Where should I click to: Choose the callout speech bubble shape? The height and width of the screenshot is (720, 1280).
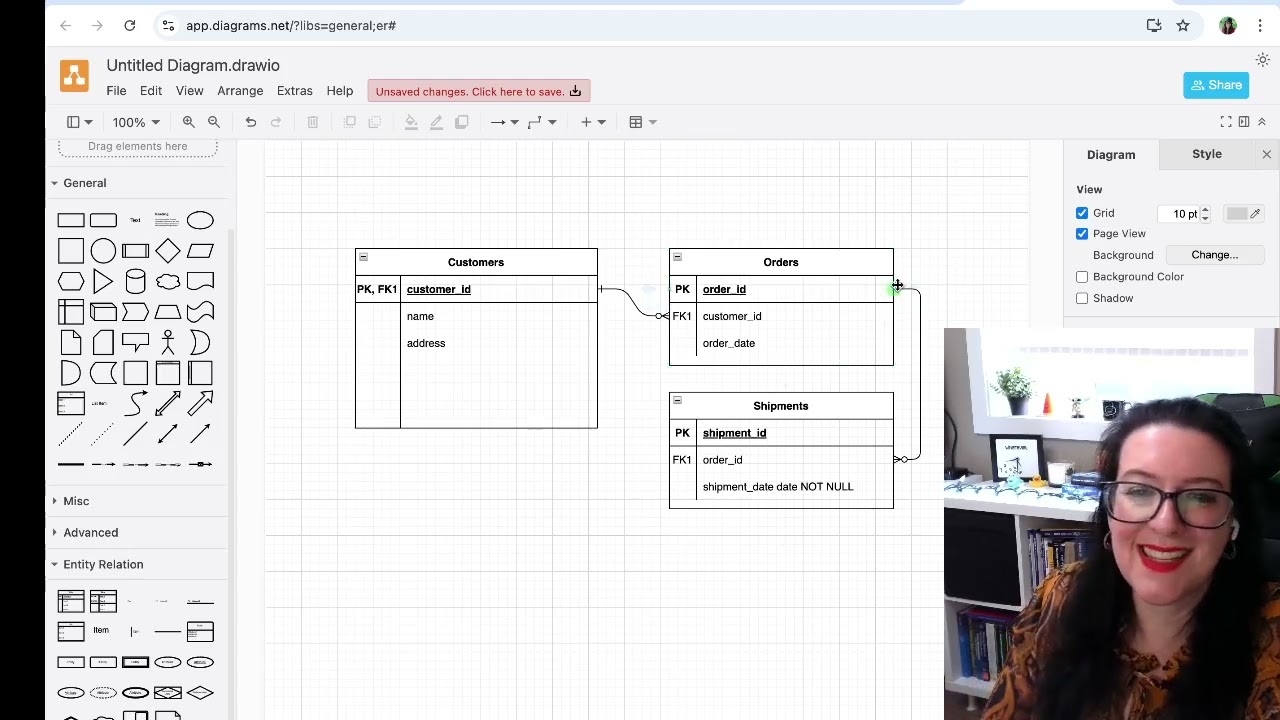coord(135,343)
